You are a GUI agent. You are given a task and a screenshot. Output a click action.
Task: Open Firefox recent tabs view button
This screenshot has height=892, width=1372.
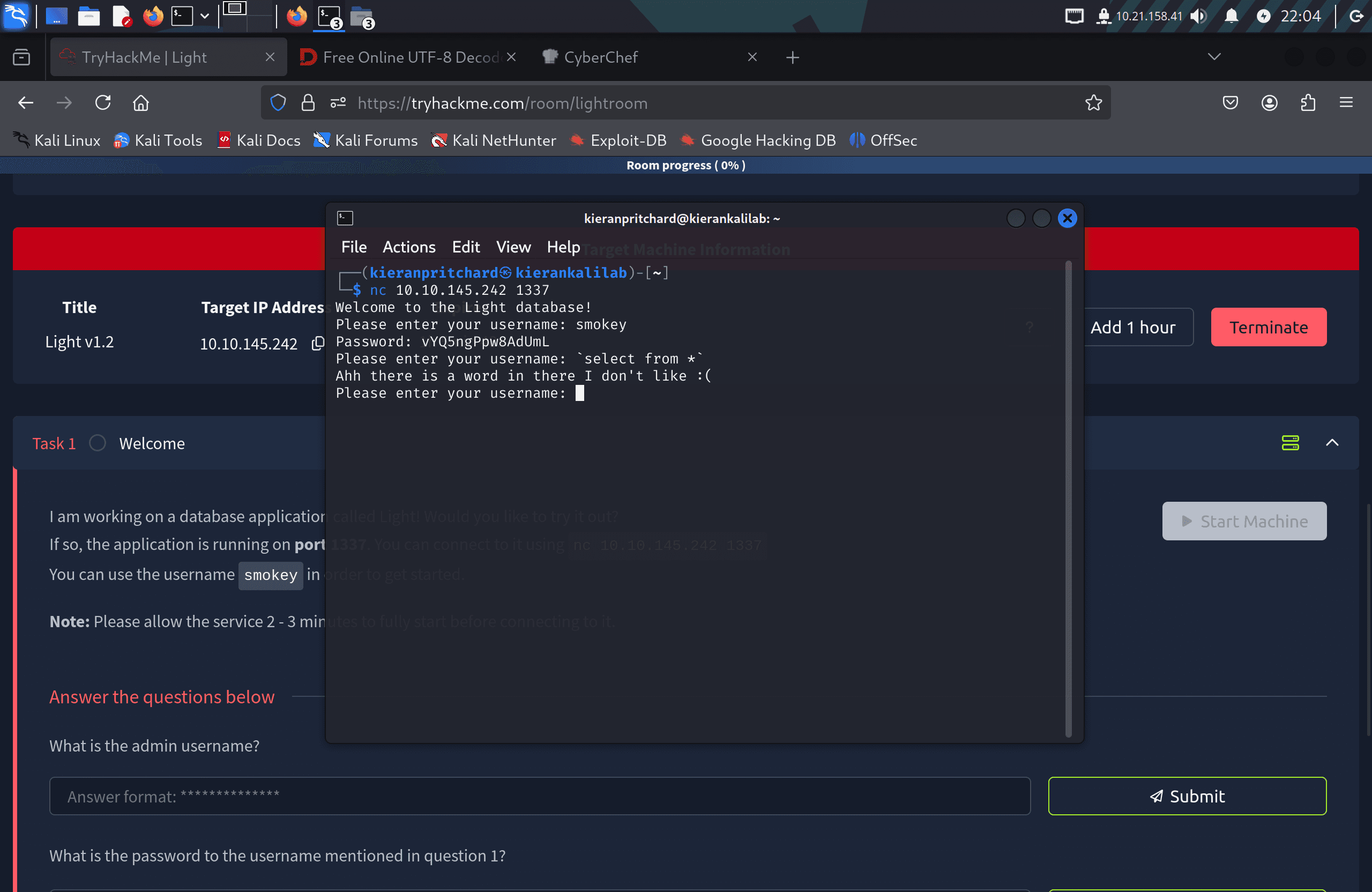tap(21, 57)
